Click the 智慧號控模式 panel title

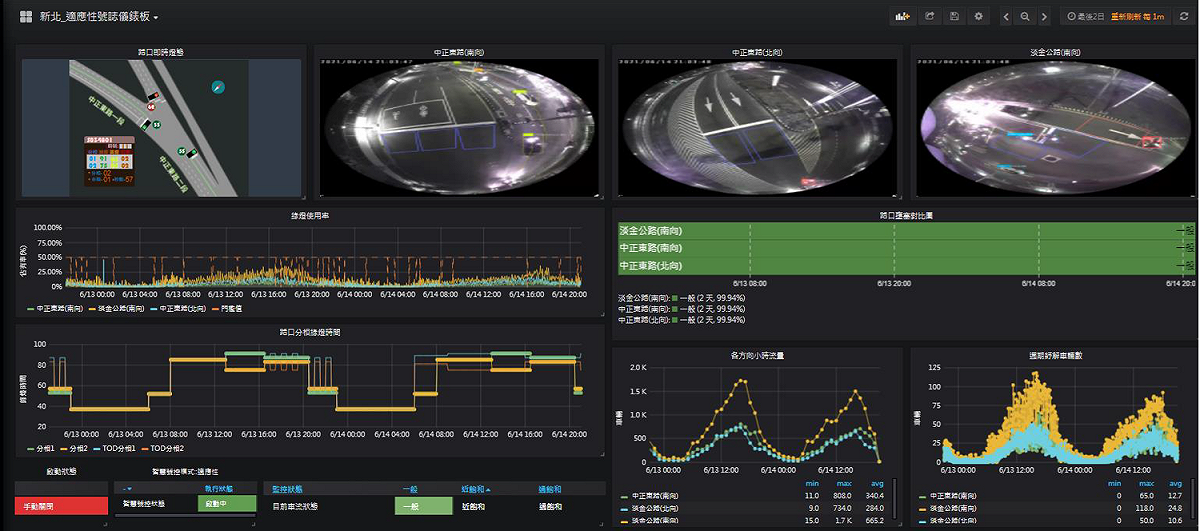185,470
